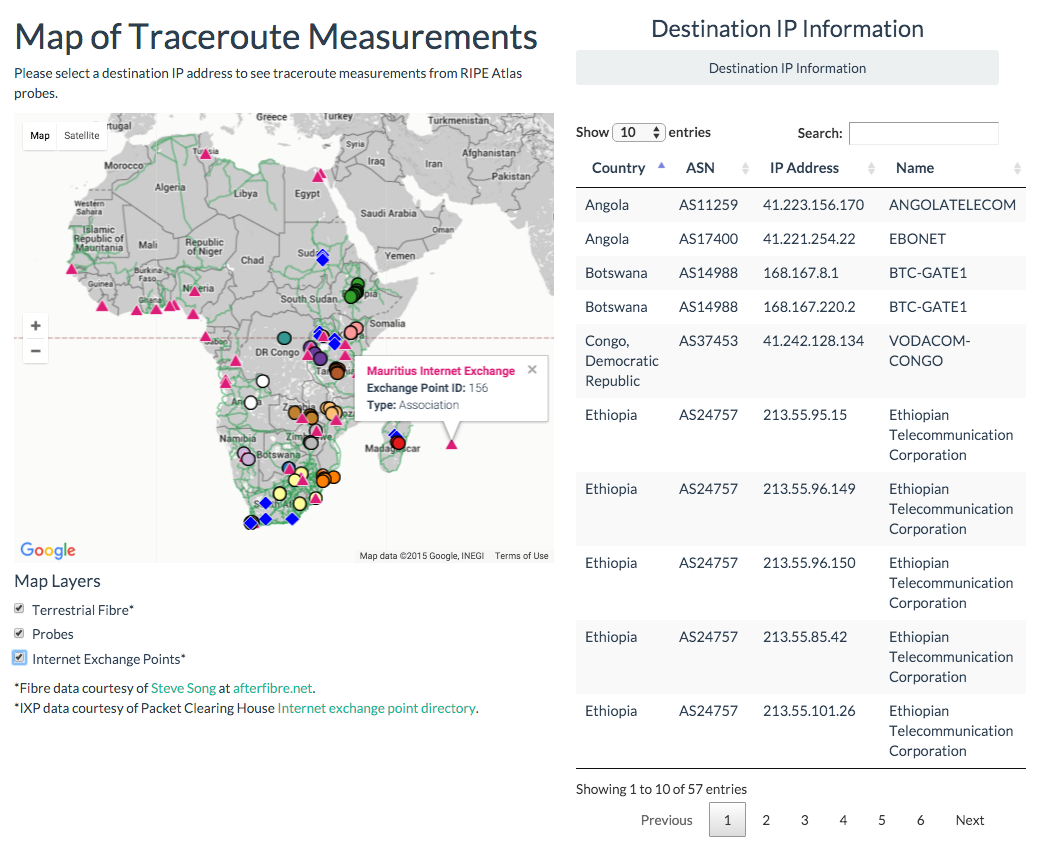Sort the table by ASN column arrows

pyautogui.click(x=745, y=168)
